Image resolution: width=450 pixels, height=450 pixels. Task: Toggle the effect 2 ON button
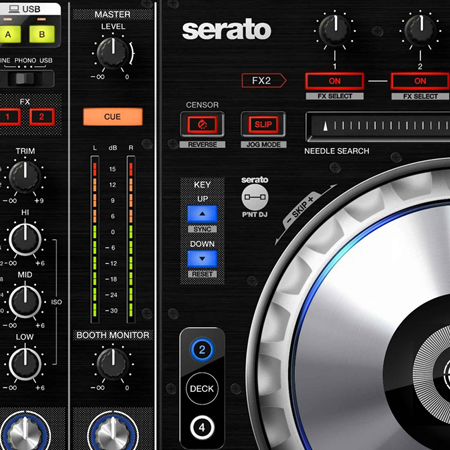pos(420,81)
